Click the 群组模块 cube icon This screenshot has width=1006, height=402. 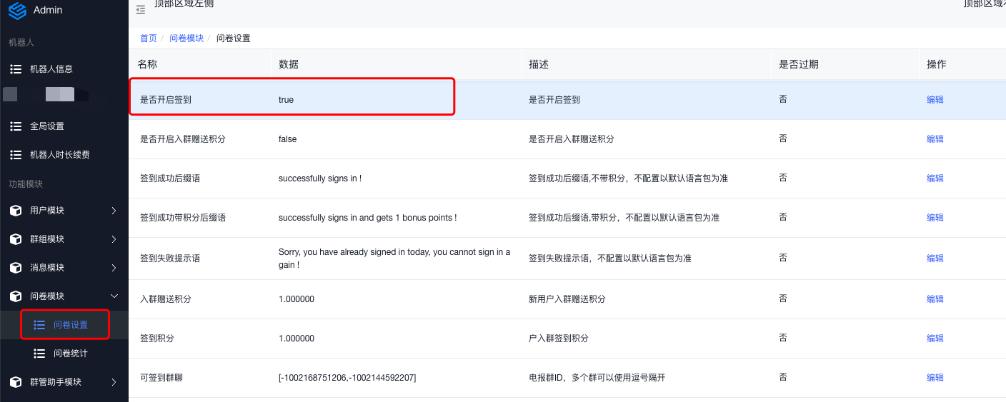pyautogui.click(x=15, y=239)
